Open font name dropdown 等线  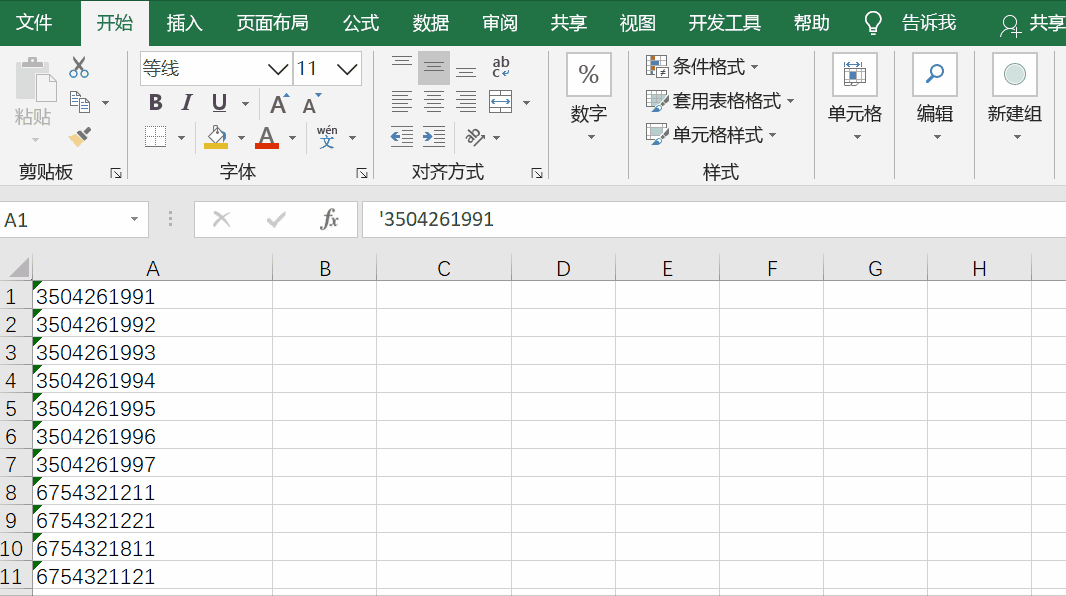pyautogui.click(x=278, y=69)
